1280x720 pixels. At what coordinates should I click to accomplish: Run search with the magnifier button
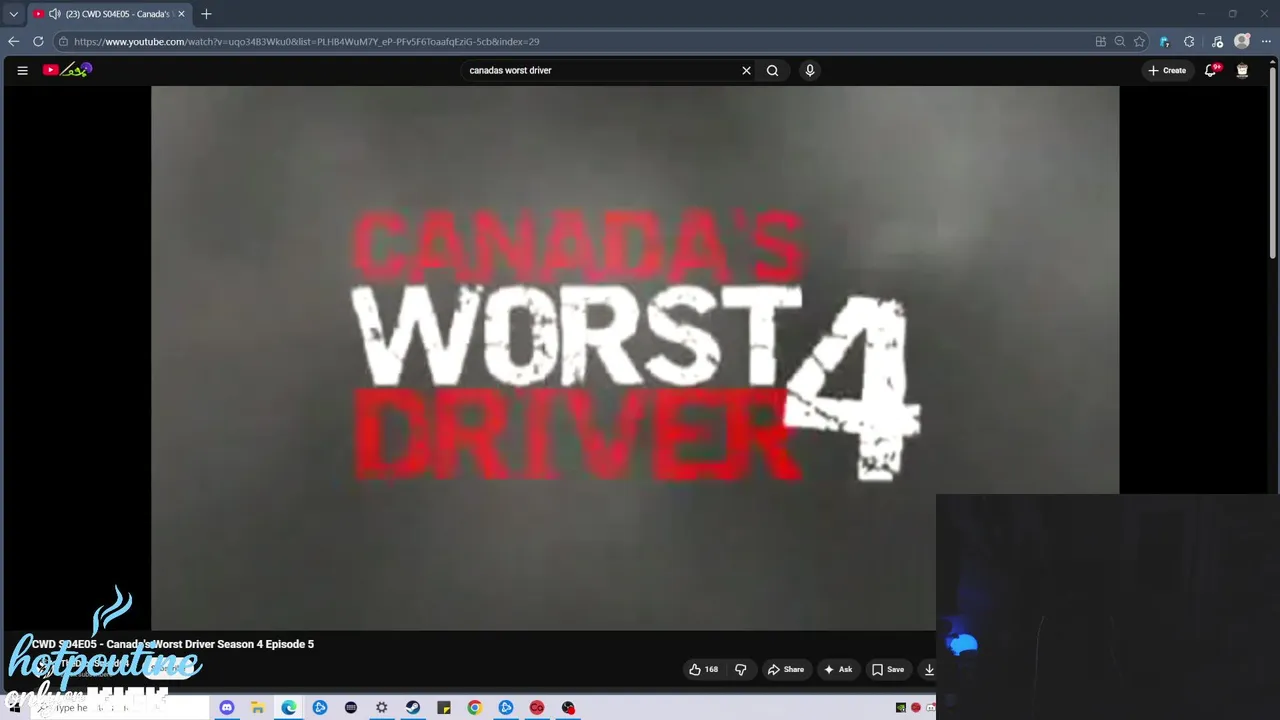pos(772,70)
